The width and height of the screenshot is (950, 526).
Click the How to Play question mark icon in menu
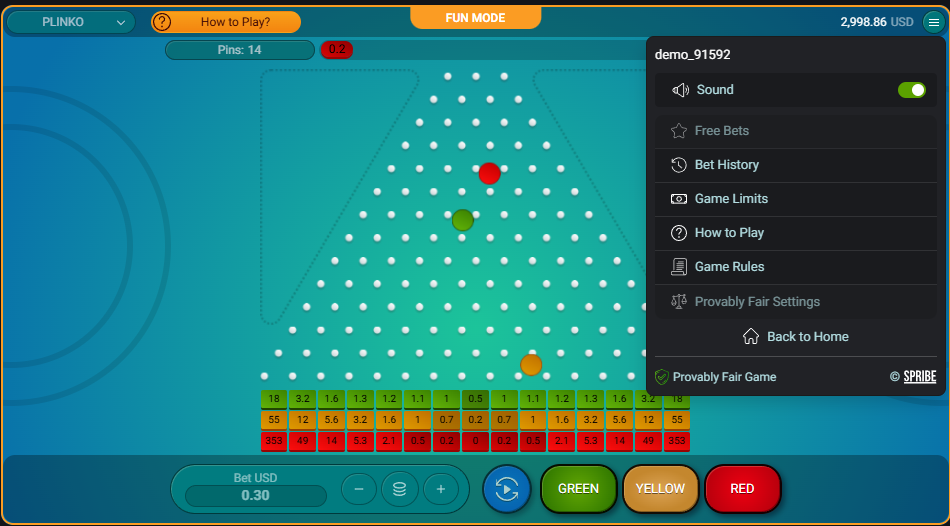click(x=679, y=233)
